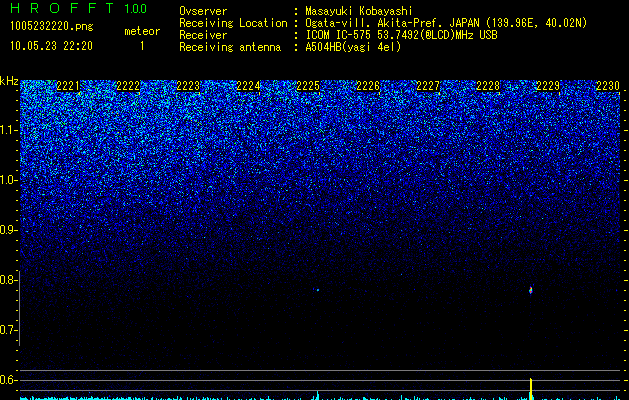Select the file name 1005232220.png

click(52, 26)
